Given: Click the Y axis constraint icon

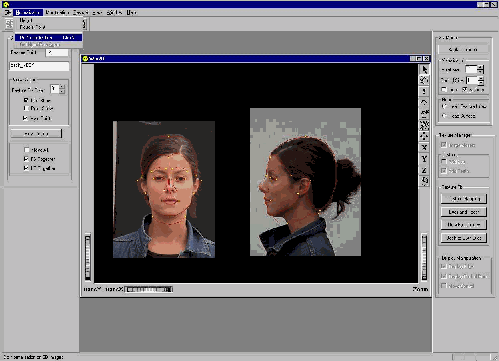Looking at the screenshot, I should tap(424, 159).
